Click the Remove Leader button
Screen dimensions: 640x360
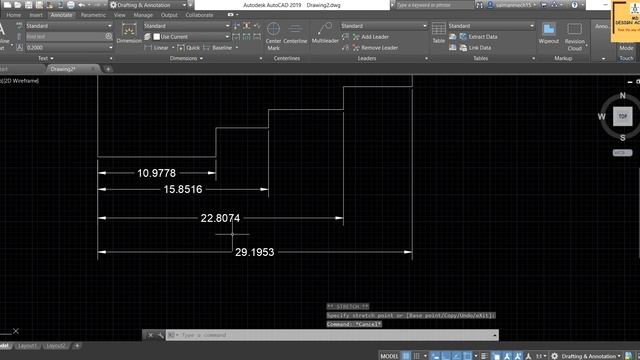[x=375, y=48]
